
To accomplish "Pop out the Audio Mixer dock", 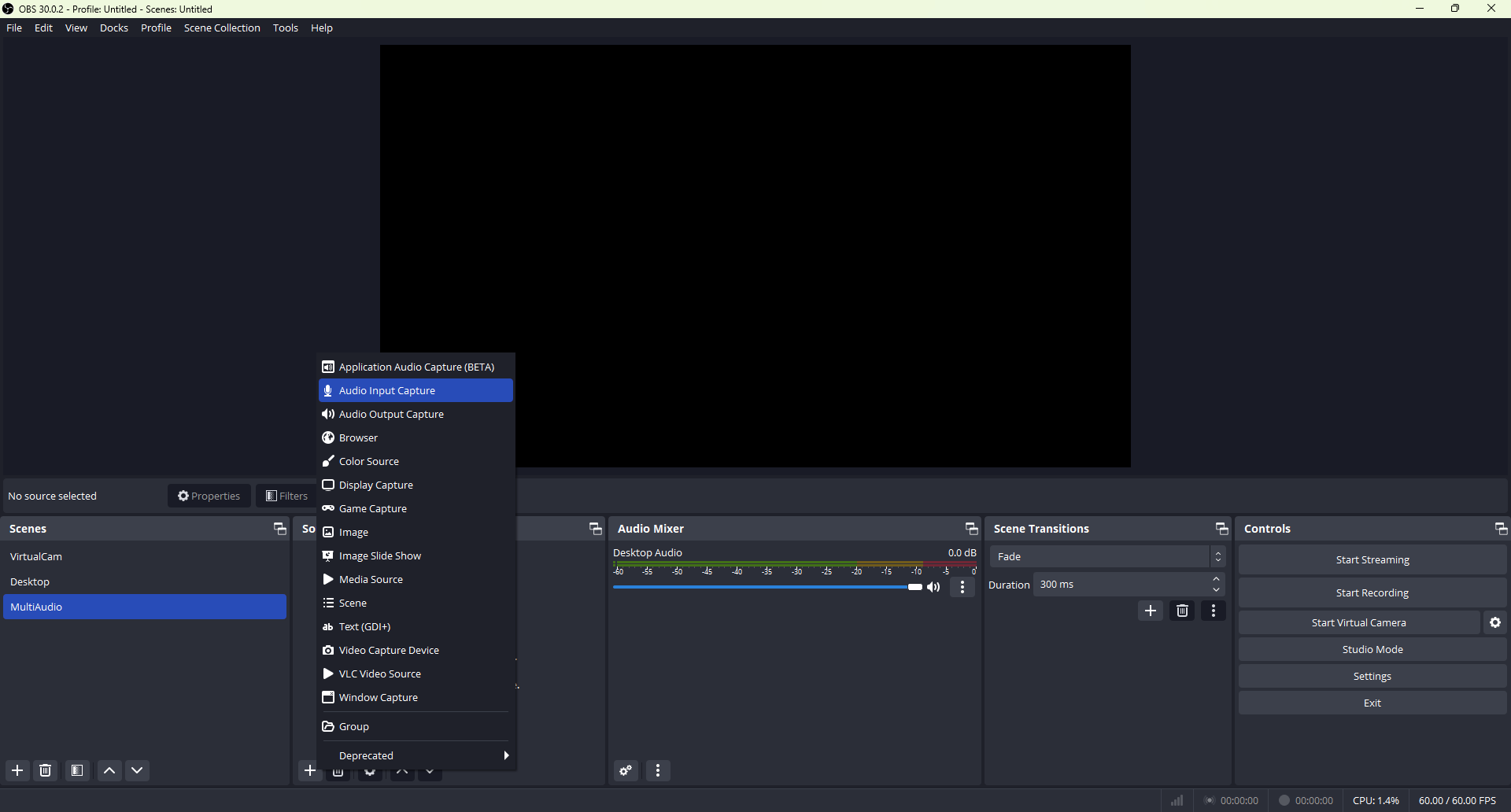I will point(971,529).
